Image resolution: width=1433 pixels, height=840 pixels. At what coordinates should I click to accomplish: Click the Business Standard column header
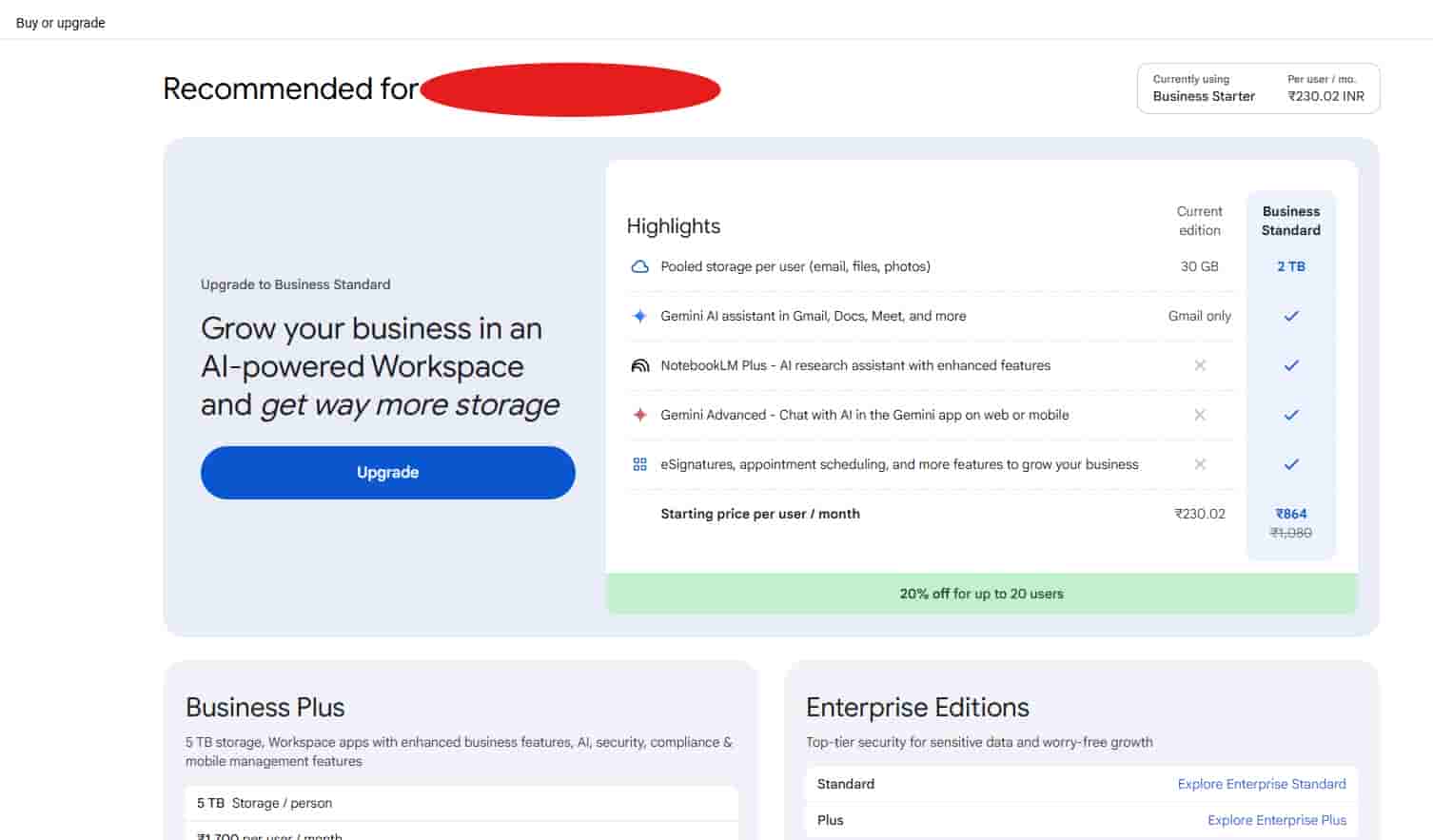[1290, 221]
